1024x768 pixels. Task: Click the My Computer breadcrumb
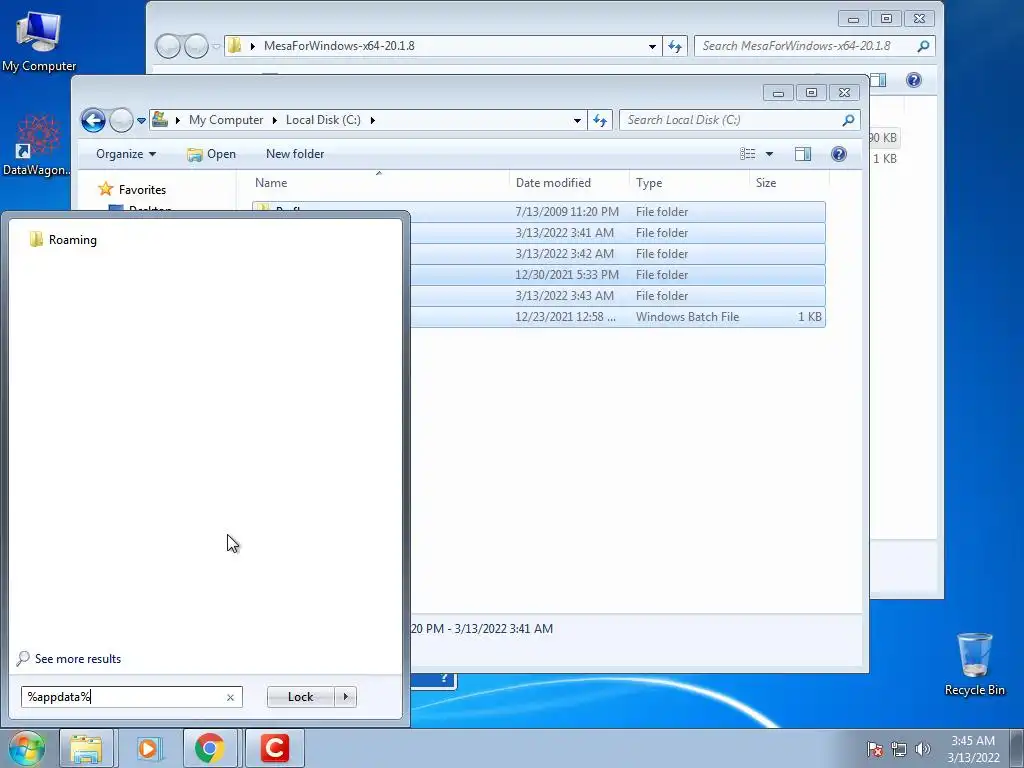coord(226,120)
